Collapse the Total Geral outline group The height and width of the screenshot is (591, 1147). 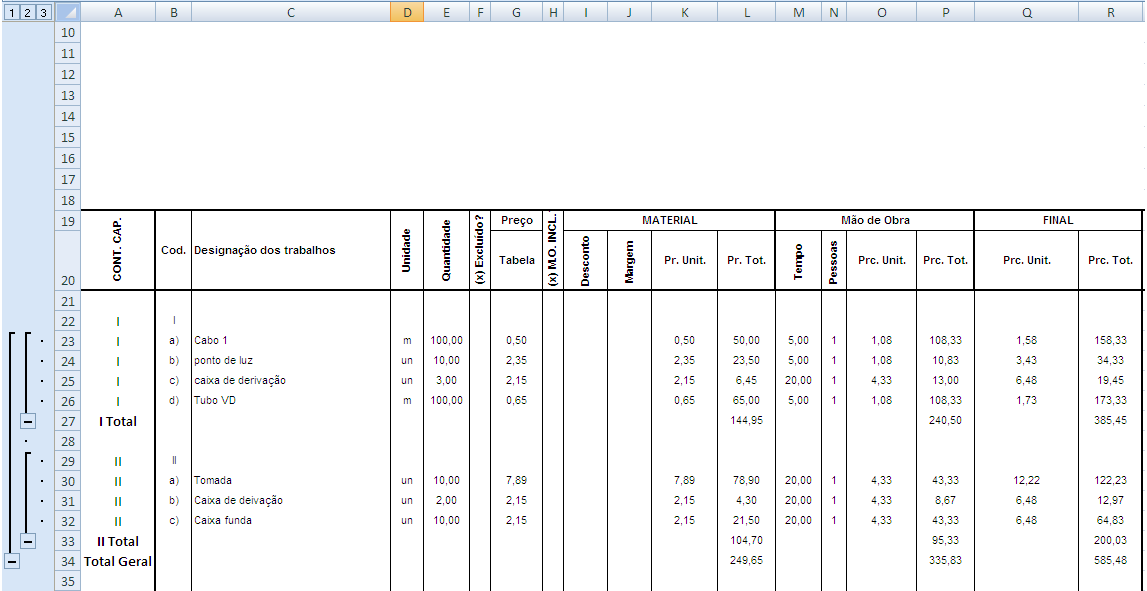pyautogui.click(x=11, y=561)
